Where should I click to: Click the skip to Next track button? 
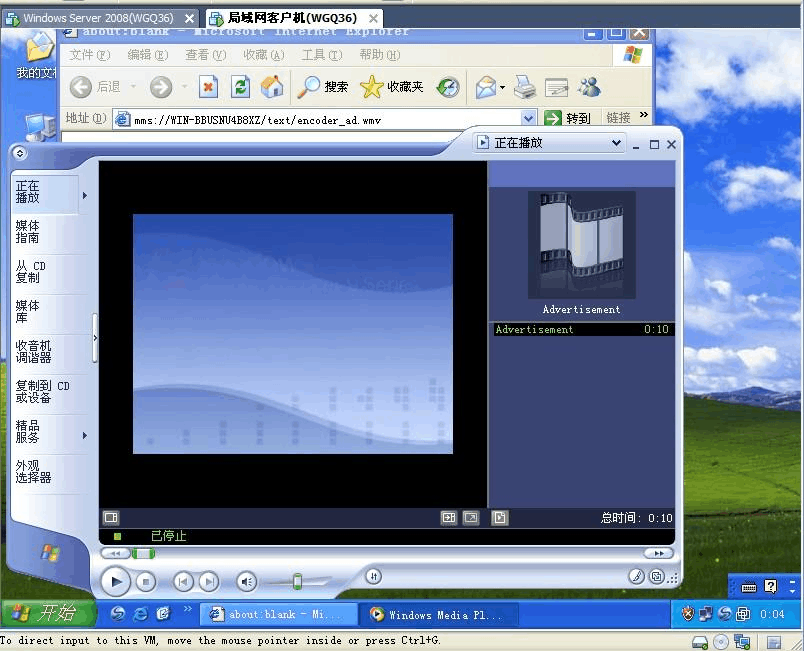pyautogui.click(x=208, y=581)
